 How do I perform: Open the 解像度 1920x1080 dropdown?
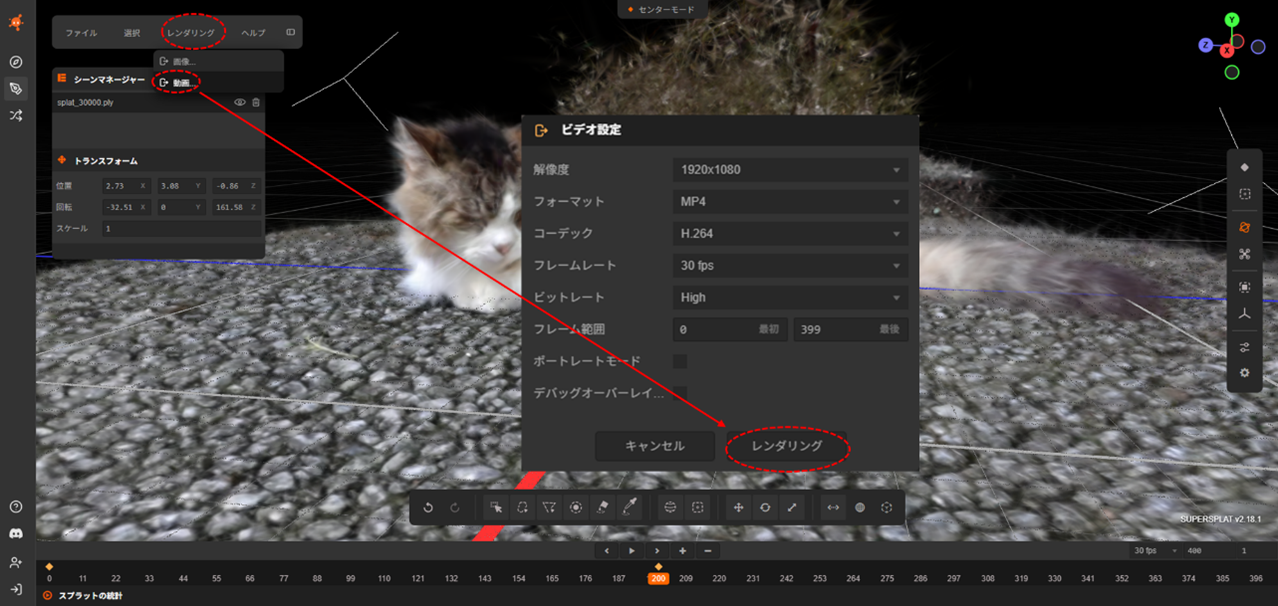point(790,170)
